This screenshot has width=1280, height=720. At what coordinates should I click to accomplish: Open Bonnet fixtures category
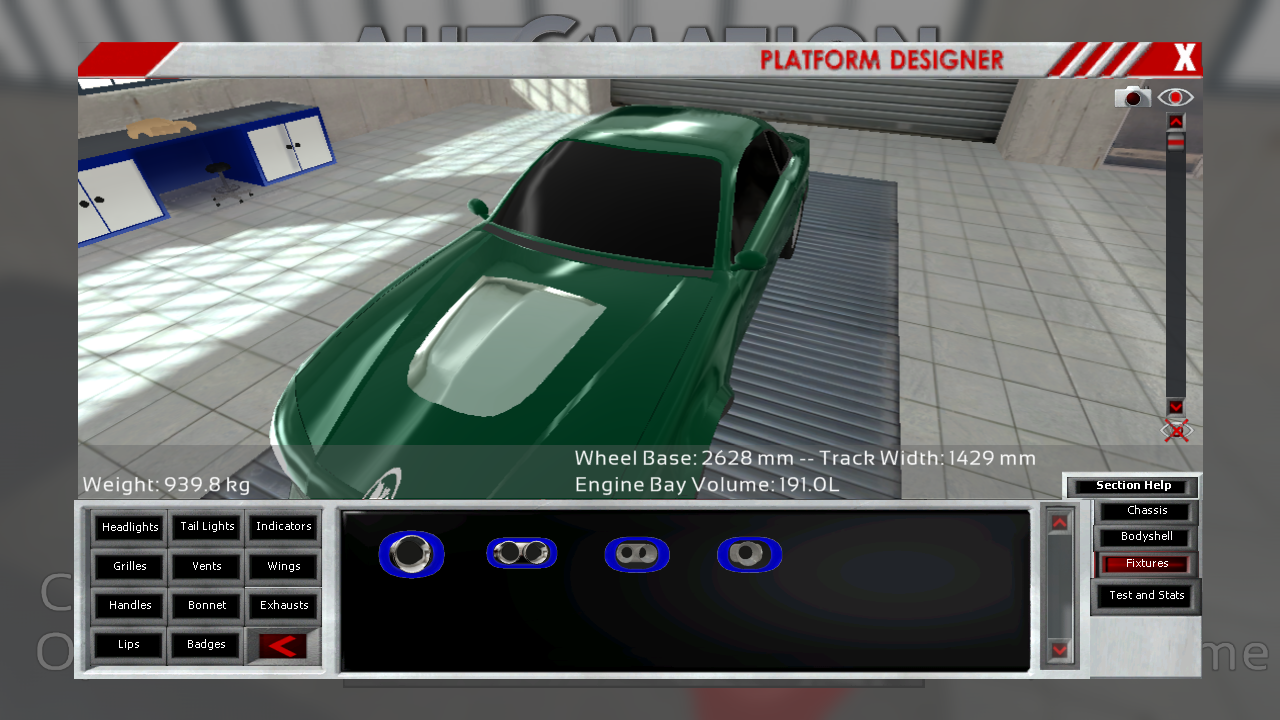click(207, 605)
